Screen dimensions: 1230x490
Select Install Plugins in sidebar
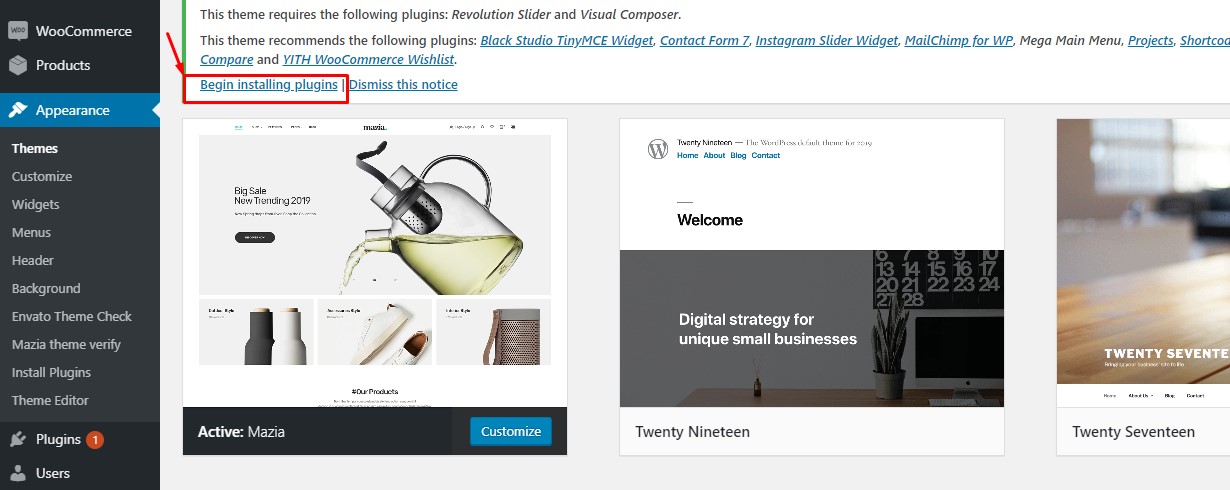point(51,372)
